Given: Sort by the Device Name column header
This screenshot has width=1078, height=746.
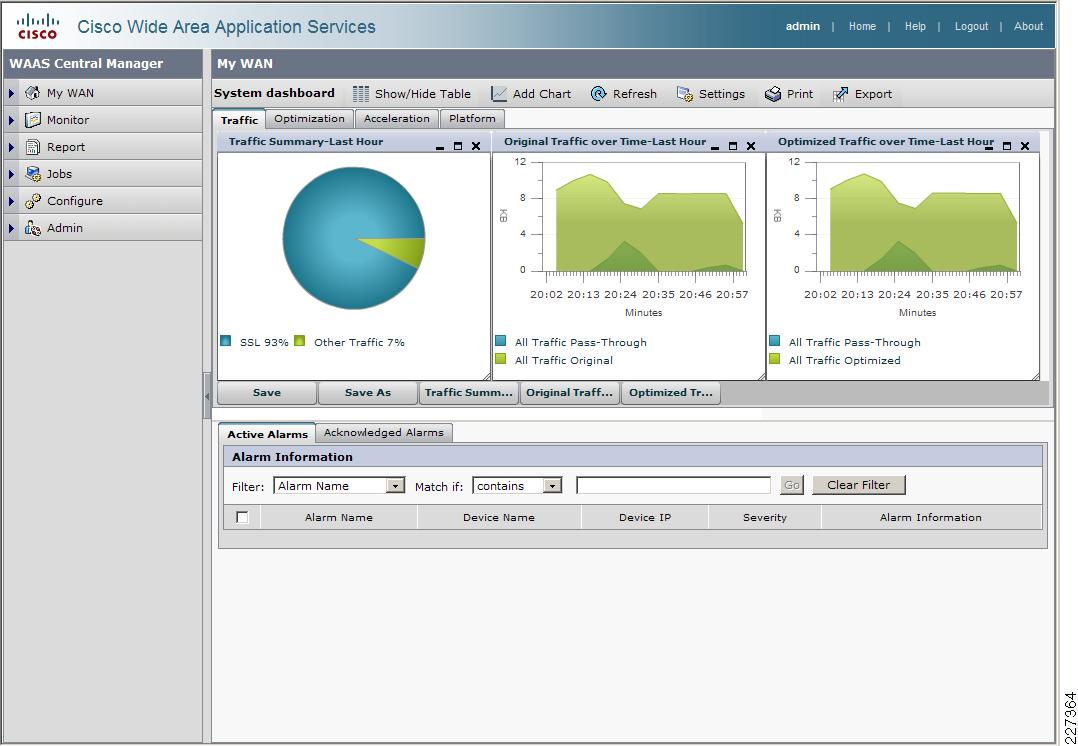Looking at the screenshot, I should pos(498,517).
